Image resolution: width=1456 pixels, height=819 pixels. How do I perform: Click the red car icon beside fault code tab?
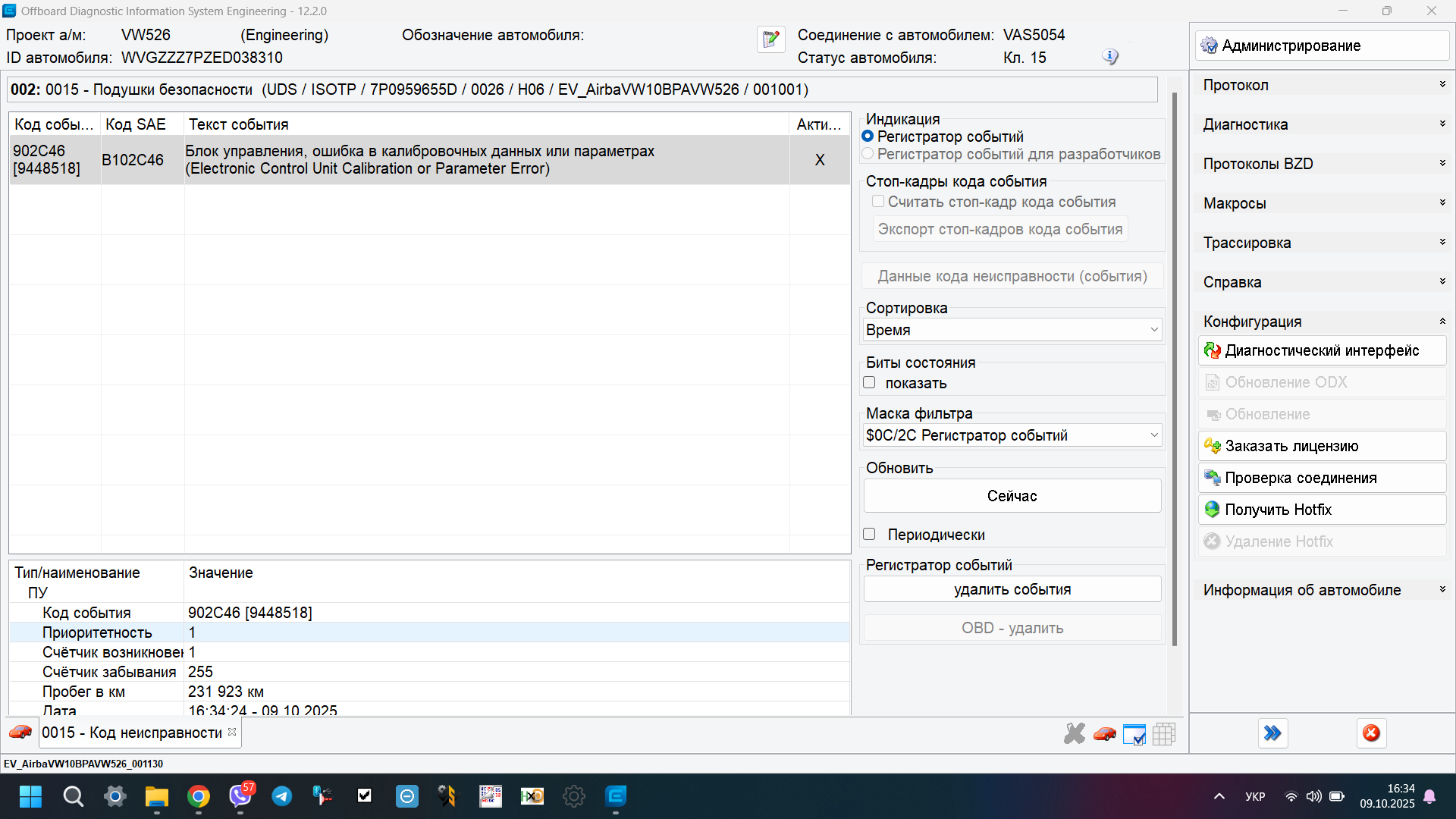[x=20, y=733]
